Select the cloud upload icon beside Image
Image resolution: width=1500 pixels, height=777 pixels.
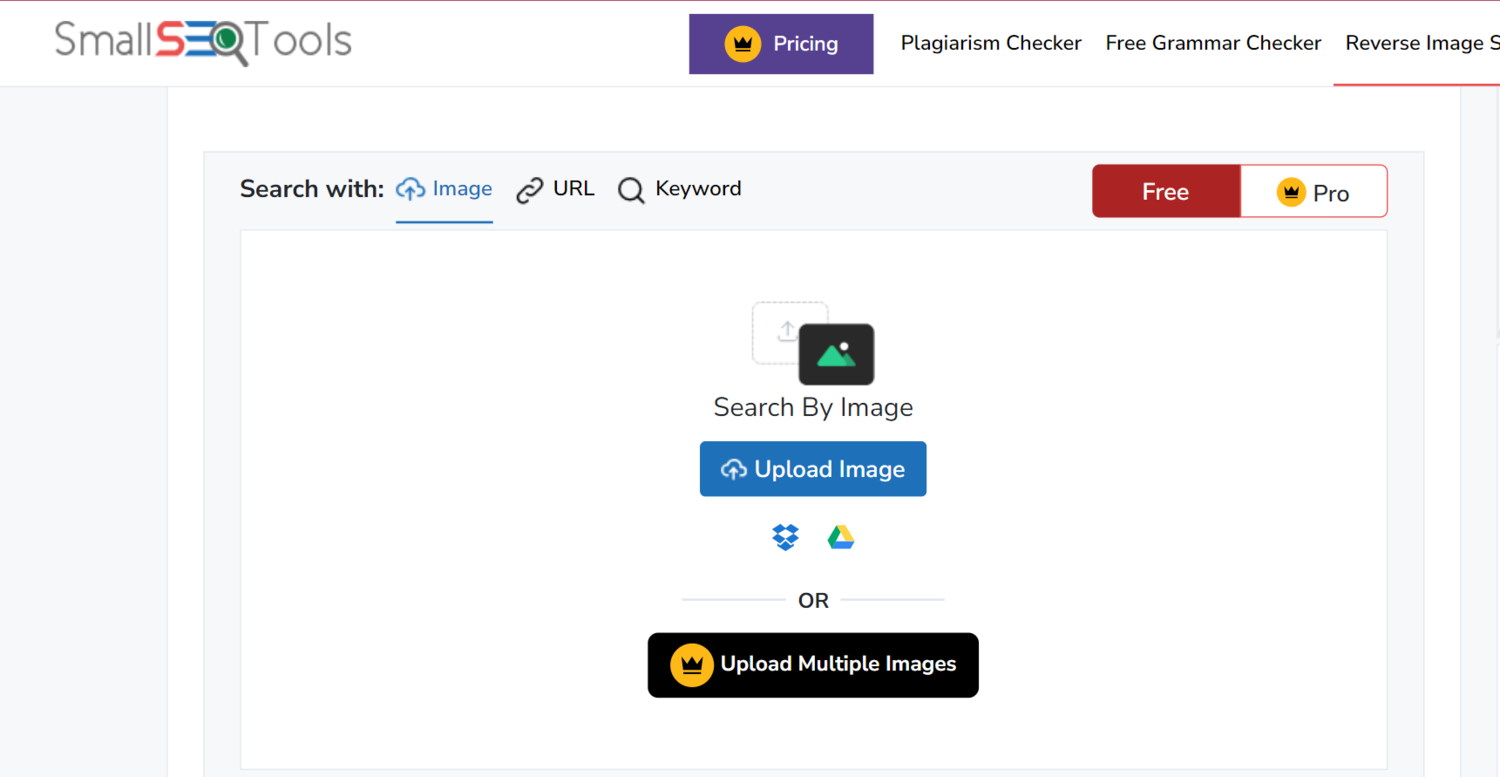pos(410,188)
